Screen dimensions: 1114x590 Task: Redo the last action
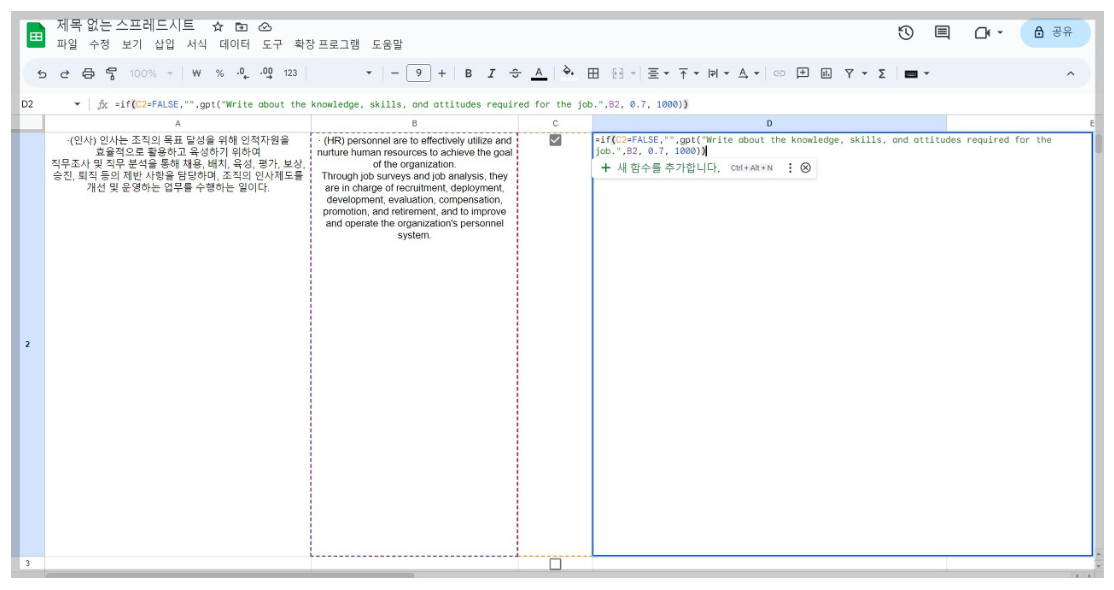[x=65, y=74]
